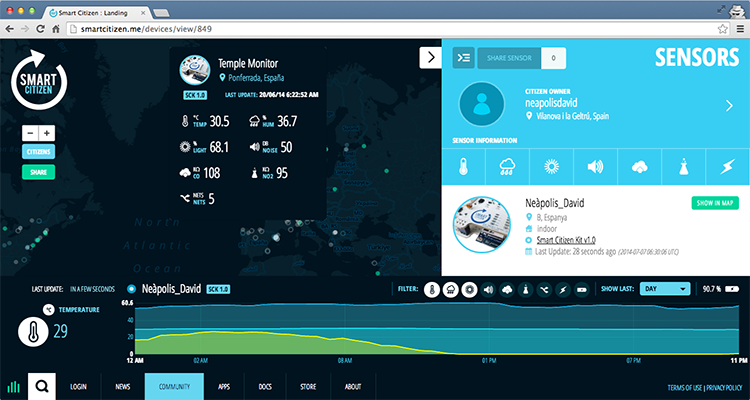Open the Privacy Policy link
This screenshot has height=400, width=750.
click(724, 388)
